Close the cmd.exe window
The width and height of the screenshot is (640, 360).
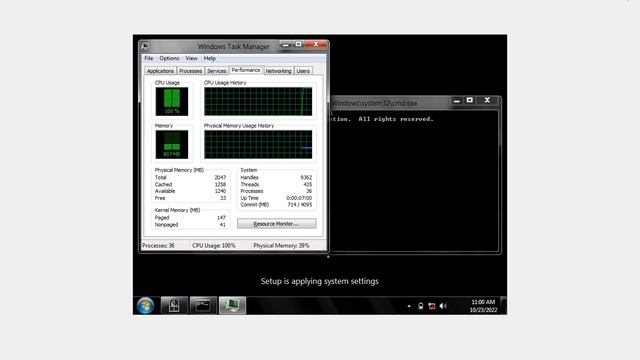[487, 100]
